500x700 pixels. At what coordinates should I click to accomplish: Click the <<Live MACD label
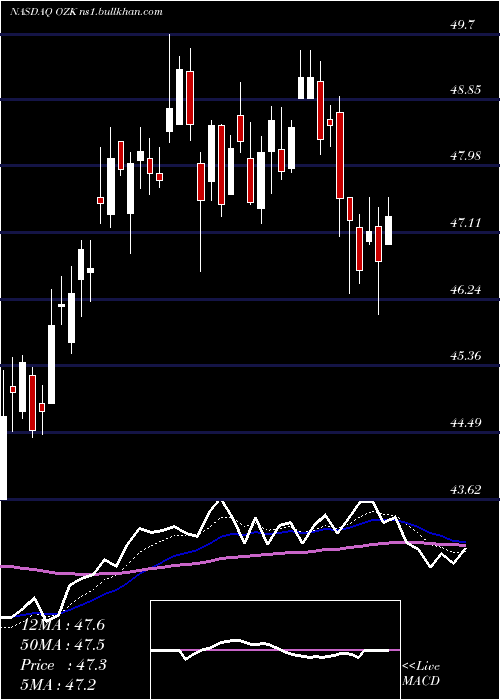421,674
